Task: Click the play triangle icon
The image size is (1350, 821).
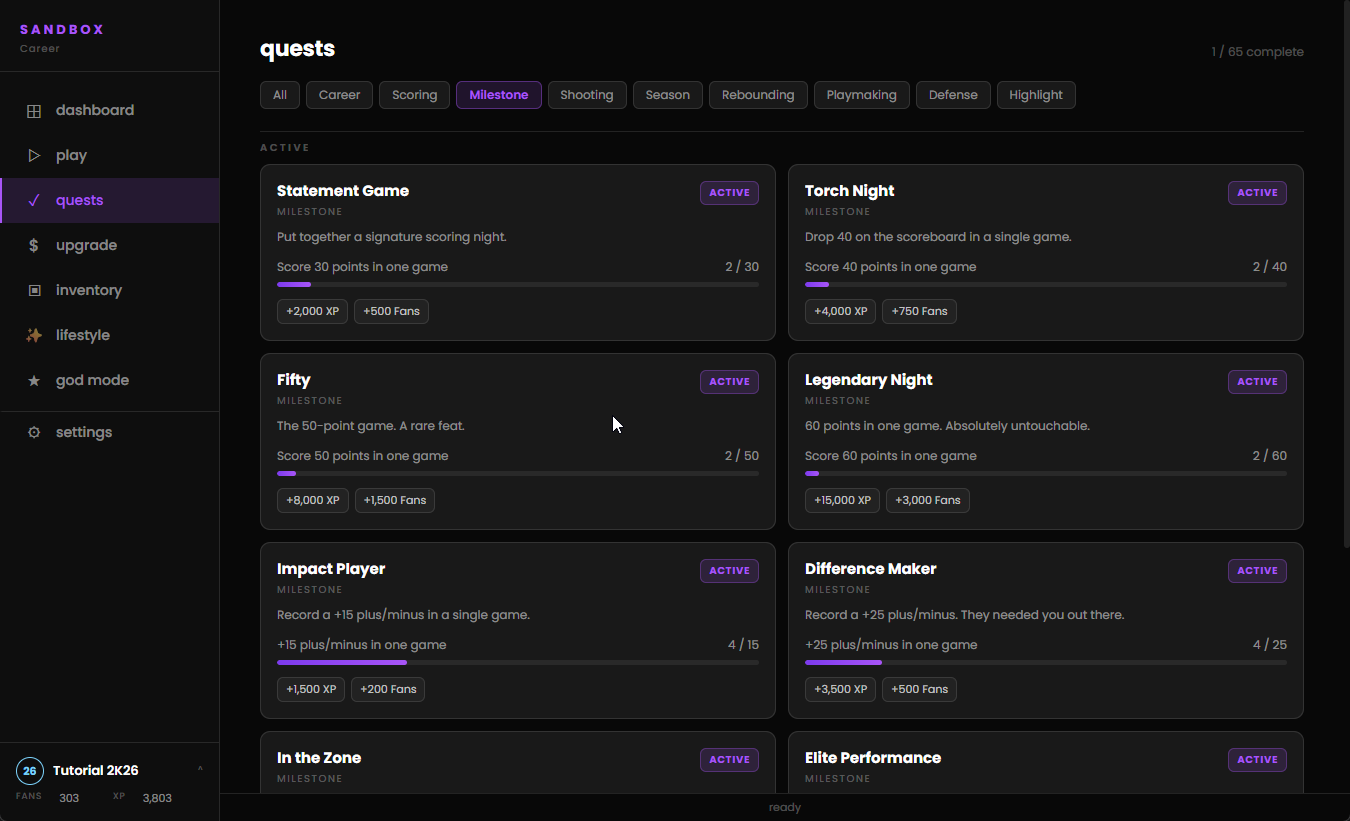Action: [34, 156]
